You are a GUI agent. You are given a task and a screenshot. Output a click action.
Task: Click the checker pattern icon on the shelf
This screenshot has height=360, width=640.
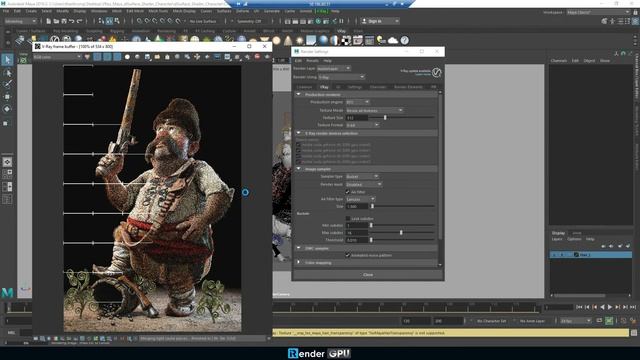pyautogui.click(x=346, y=40)
